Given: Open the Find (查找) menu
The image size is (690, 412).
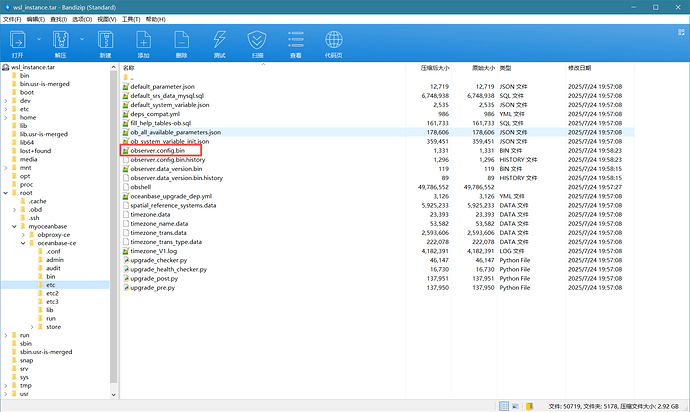Looking at the screenshot, I should click(59, 19).
